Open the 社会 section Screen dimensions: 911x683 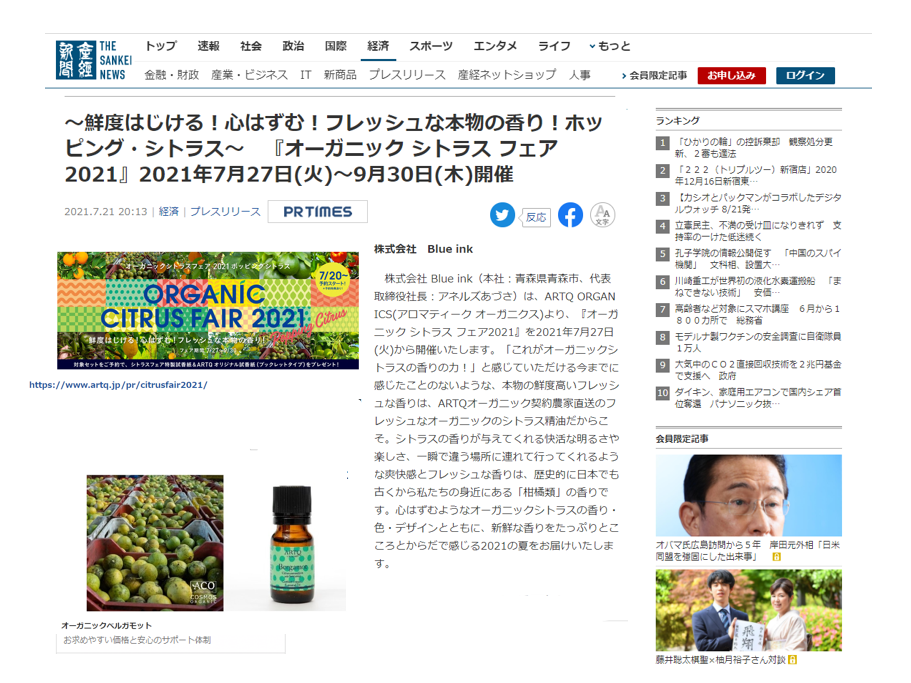tap(251, 46)
